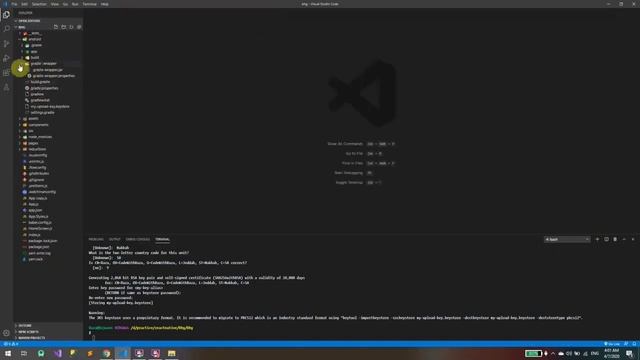The image size is (640, 360).
Task: Click the feedback icon in status bar
Action: pyautogui.click(x=626, y=344)
